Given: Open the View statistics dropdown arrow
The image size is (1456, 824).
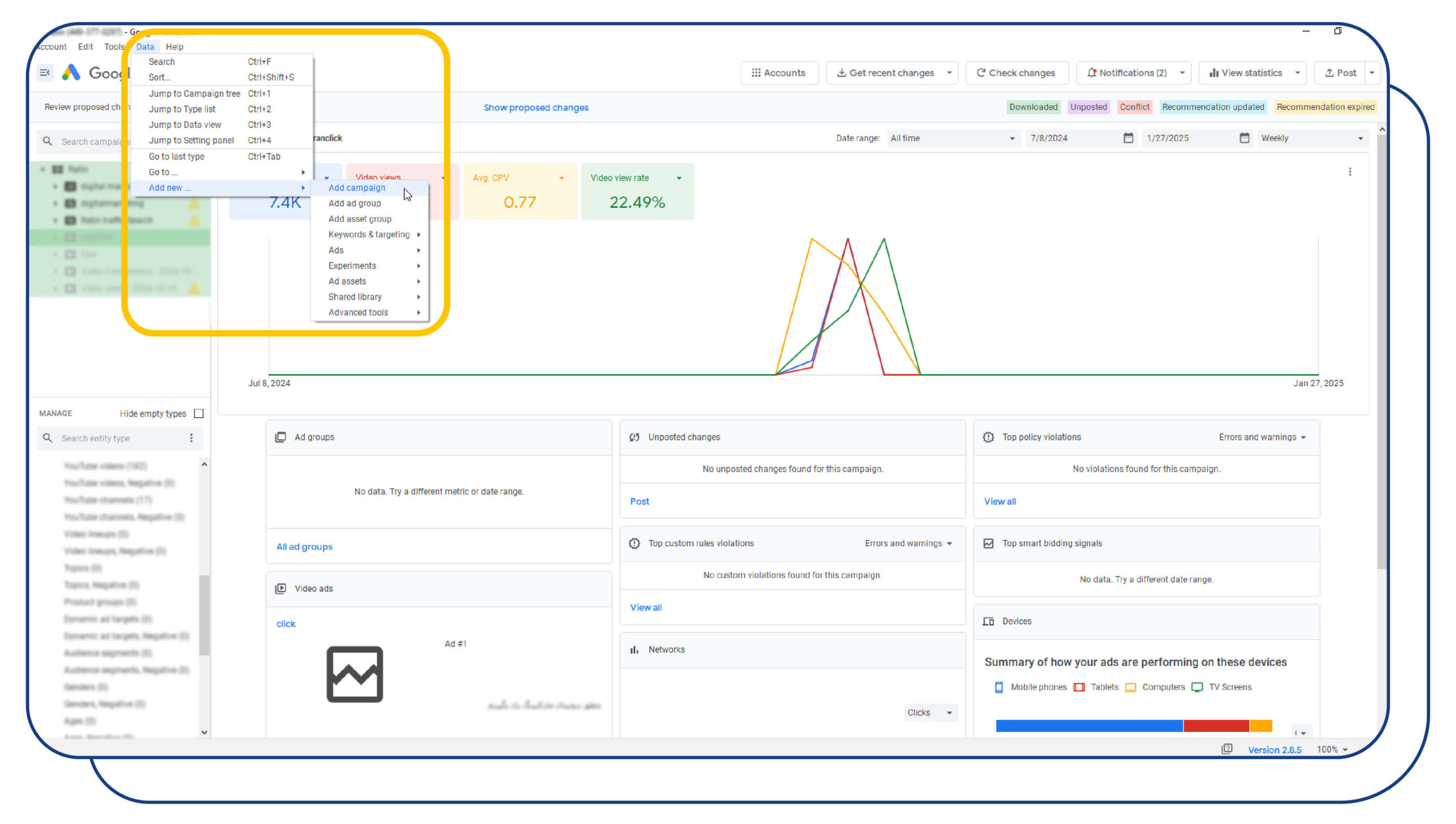Looking at the screenshot, I should [x=1297, y=73].
